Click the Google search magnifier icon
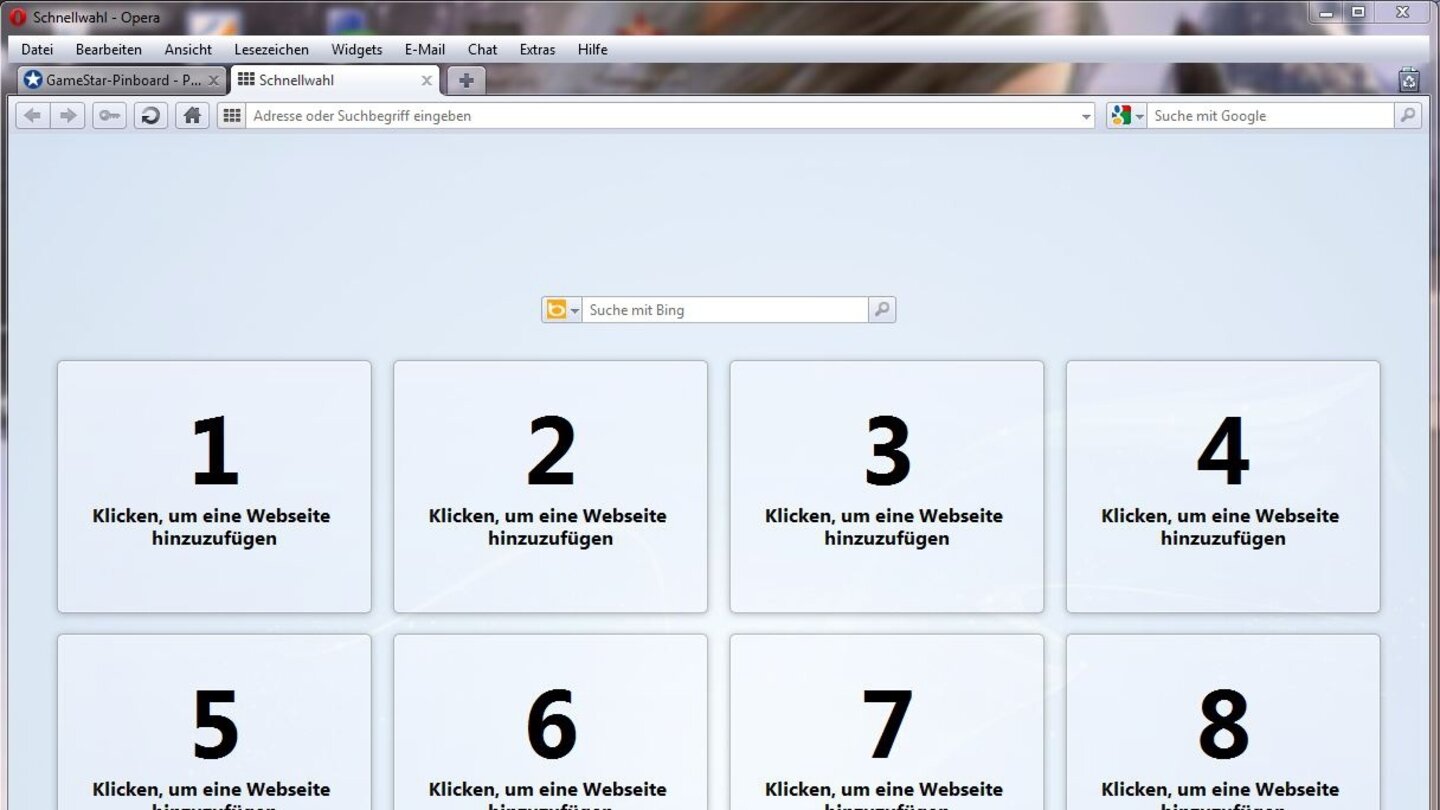This screenshot has height=810, width=1440. pyautogui.click(x=1407, y=116)
